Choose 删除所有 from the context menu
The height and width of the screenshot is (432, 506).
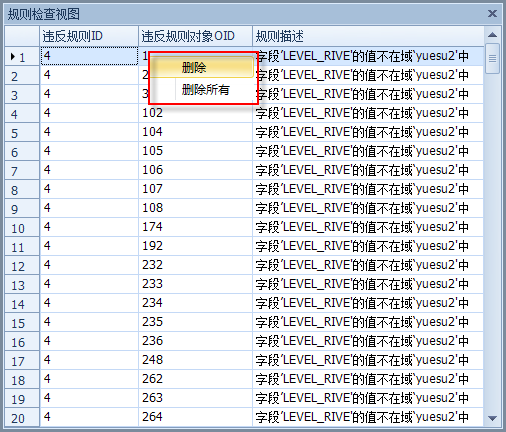(x=202, y=89)
